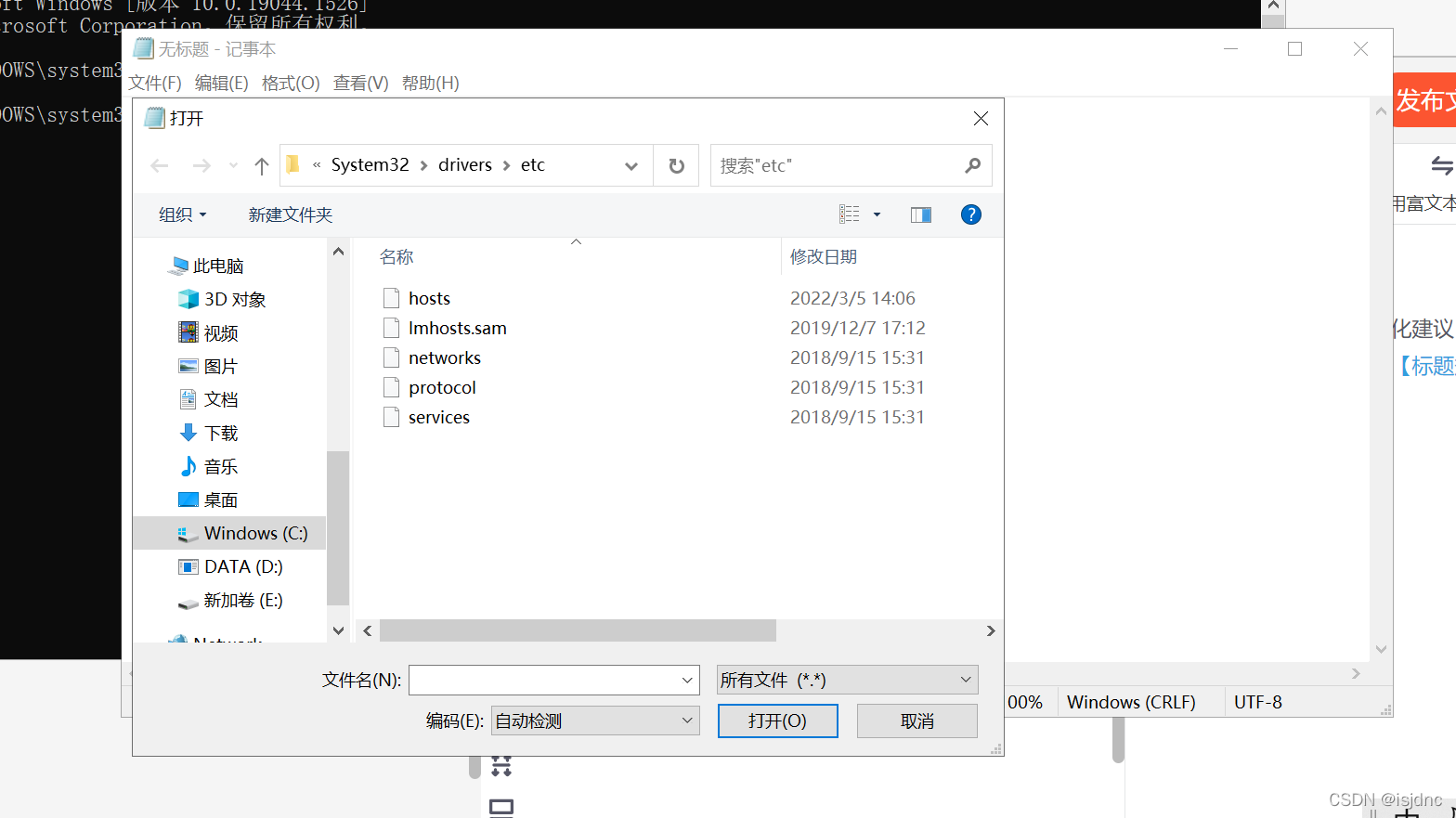Open recent locations dropdown arrow
This screenshot has width=1456, height=818.
[233, 166]
